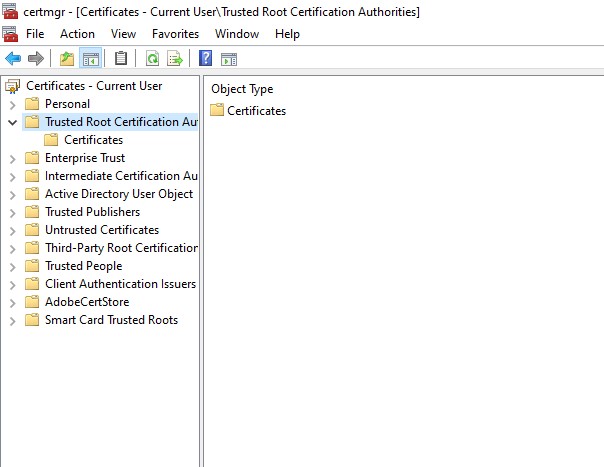The height and width of the screenshot is (467, 604).
Task: Go up one level with toolbar icon
Action: pos(67,59)
